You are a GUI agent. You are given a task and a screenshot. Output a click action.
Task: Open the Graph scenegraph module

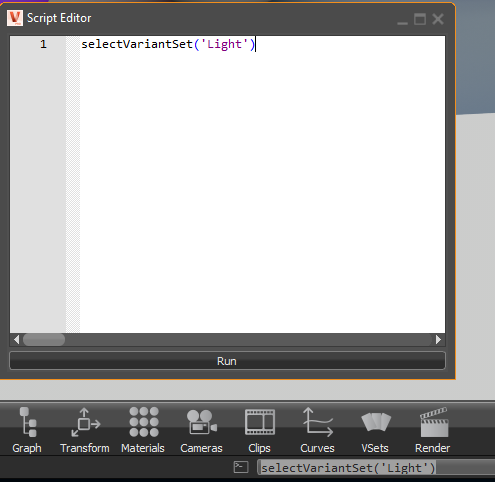[x=27, y=430]
